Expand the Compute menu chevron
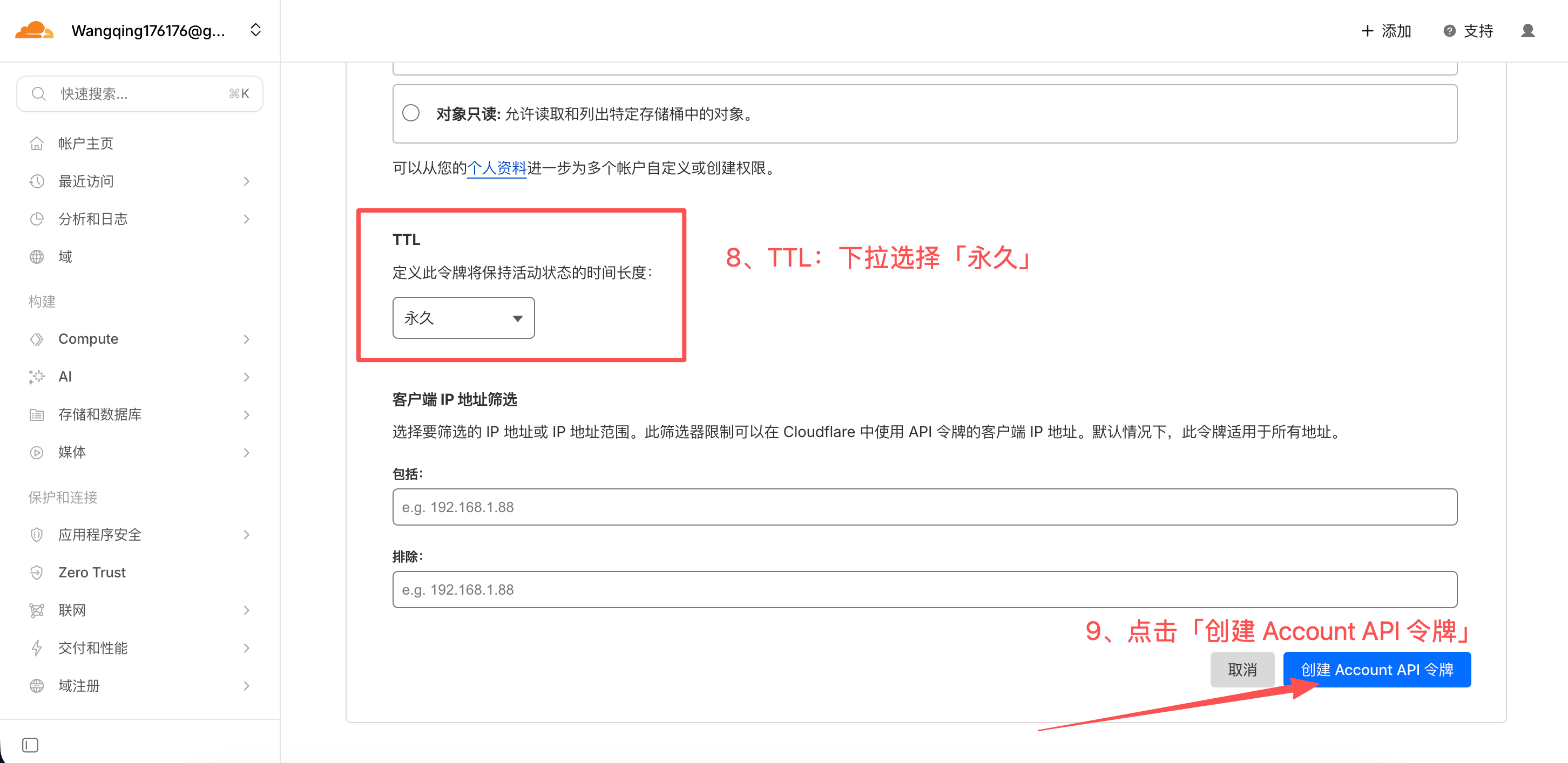This screenshot has height=763, width=1568. (247, 339)
